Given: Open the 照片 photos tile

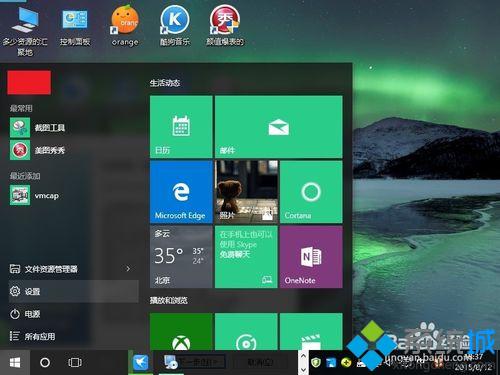Looking at the screenshot, I should 246,192.
